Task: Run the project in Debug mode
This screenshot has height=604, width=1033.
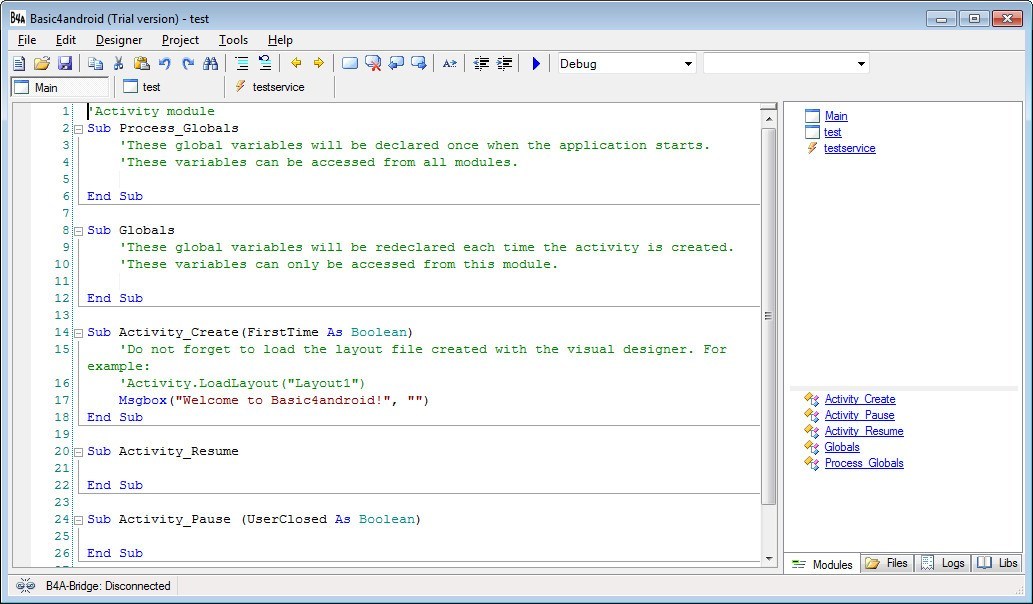Action: [535, 62]
